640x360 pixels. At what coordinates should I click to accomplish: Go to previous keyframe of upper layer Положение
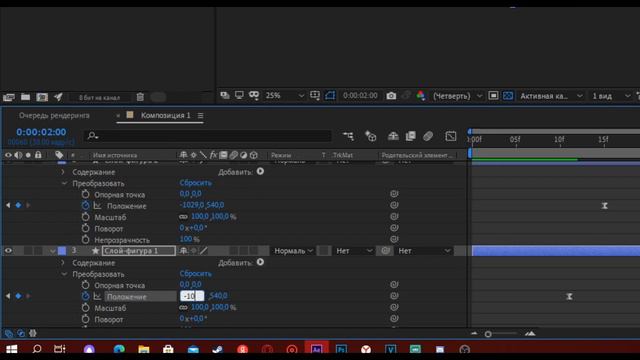(x=8, y=205)
